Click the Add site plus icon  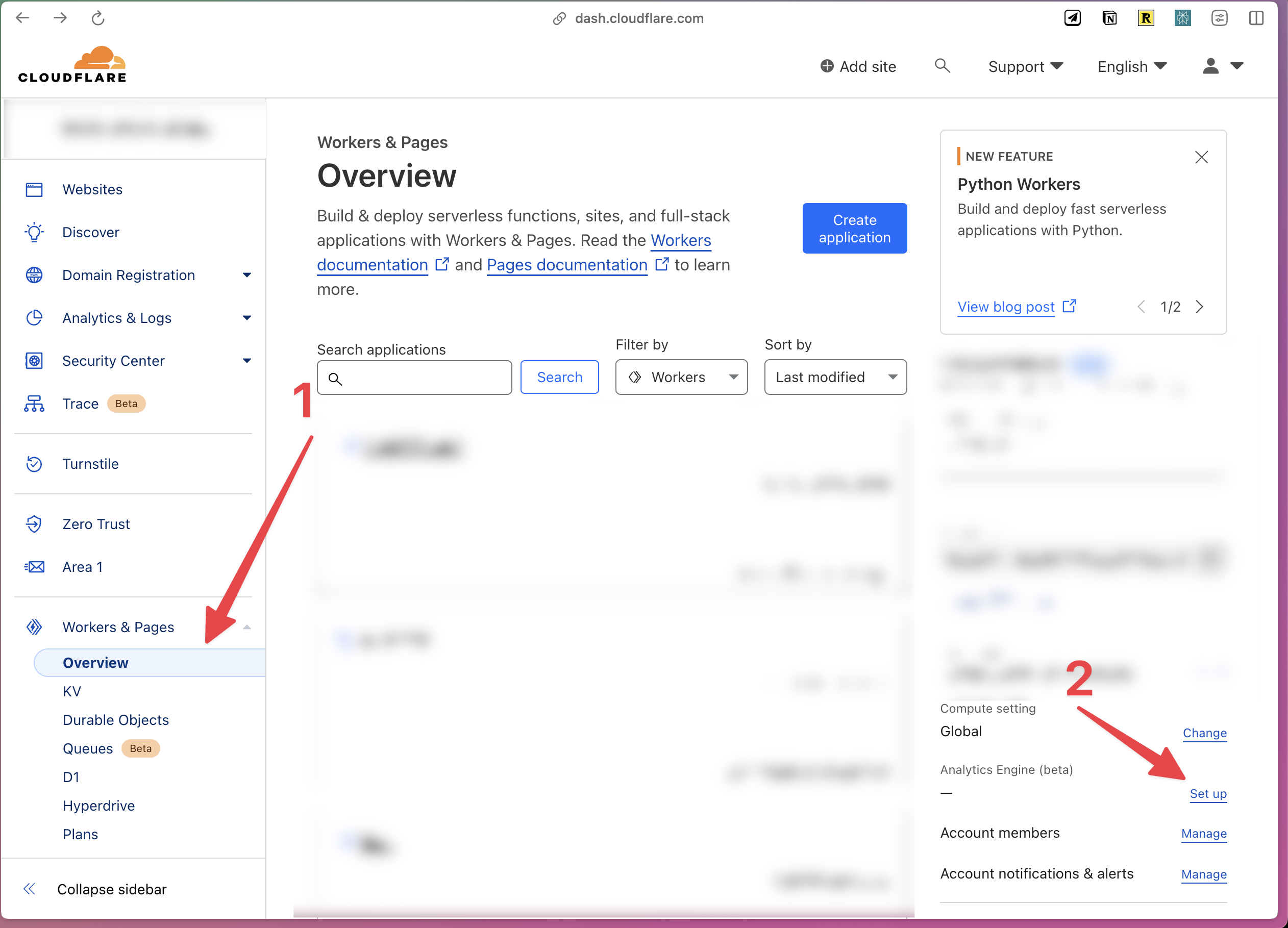point(827,66)
